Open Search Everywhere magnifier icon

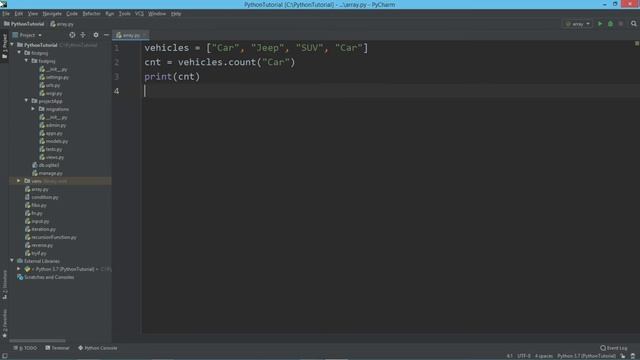[x=633, y=24]
